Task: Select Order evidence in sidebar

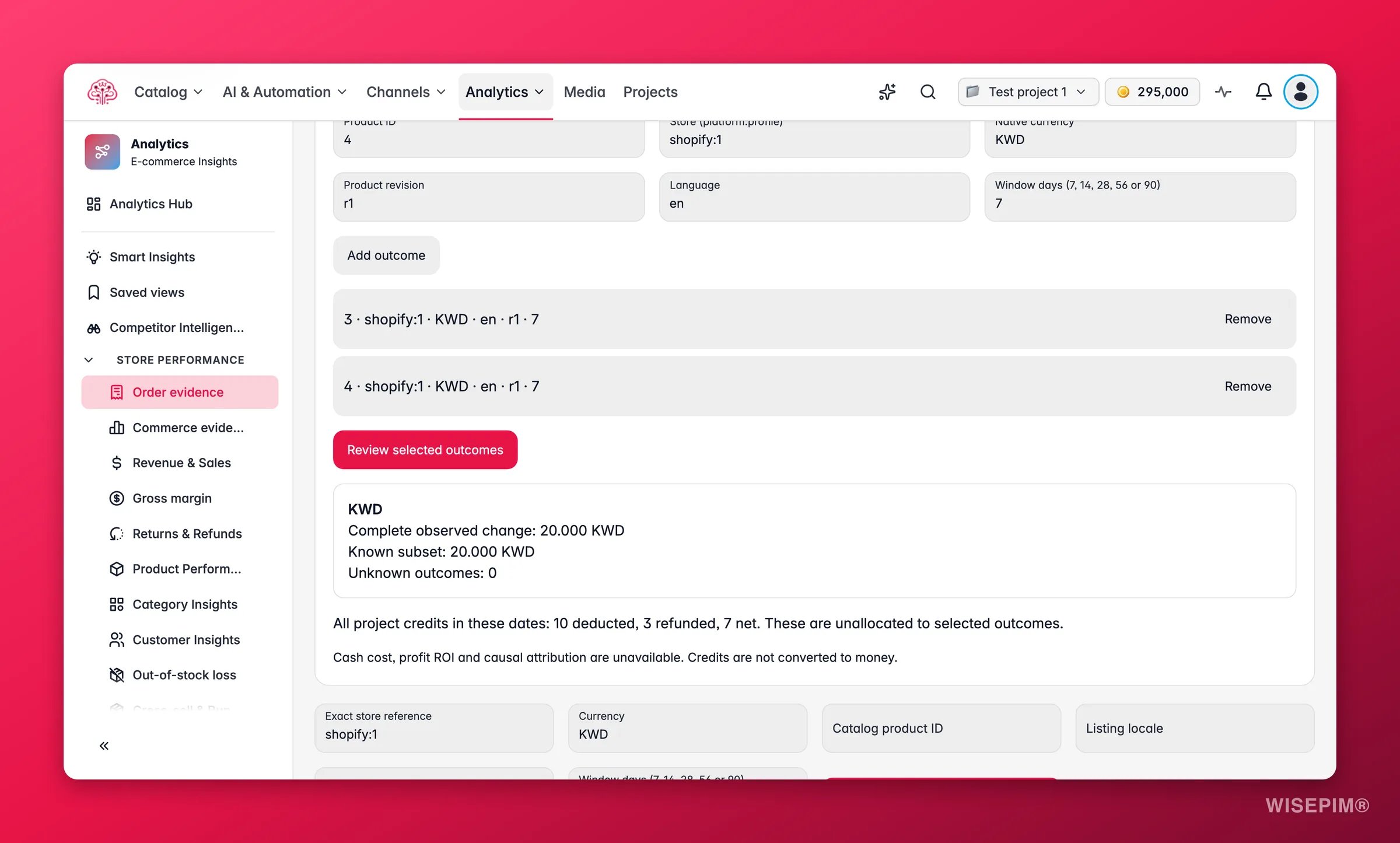Action: tap(180, 392)
